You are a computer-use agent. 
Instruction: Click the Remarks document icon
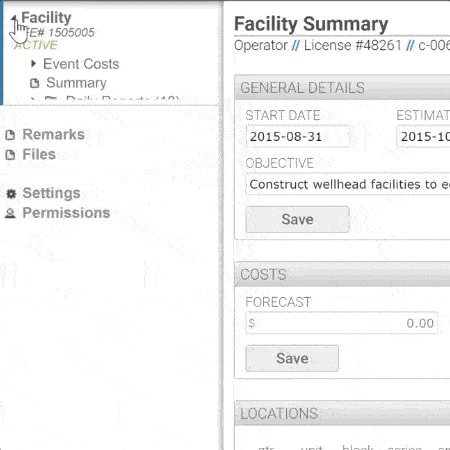[x=10, y=135]
